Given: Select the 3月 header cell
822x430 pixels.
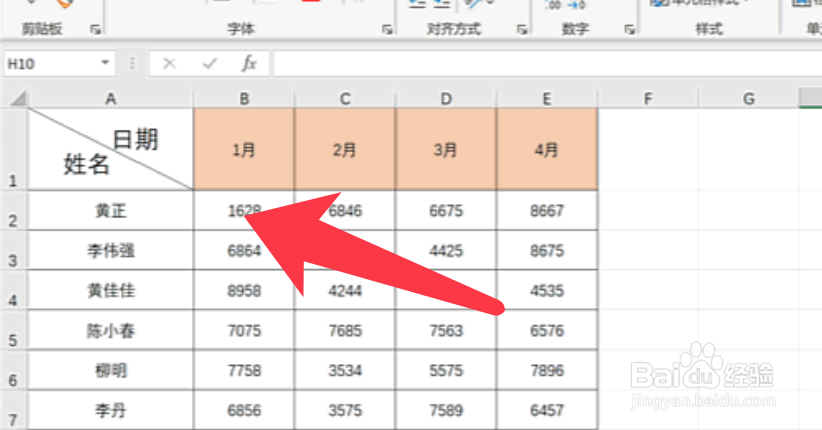Looking at the screenshot, I should click(x=446, y=149).
